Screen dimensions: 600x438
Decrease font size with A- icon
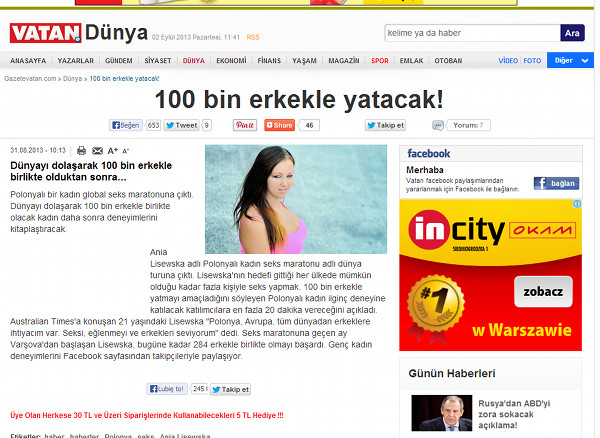point(126,151)
